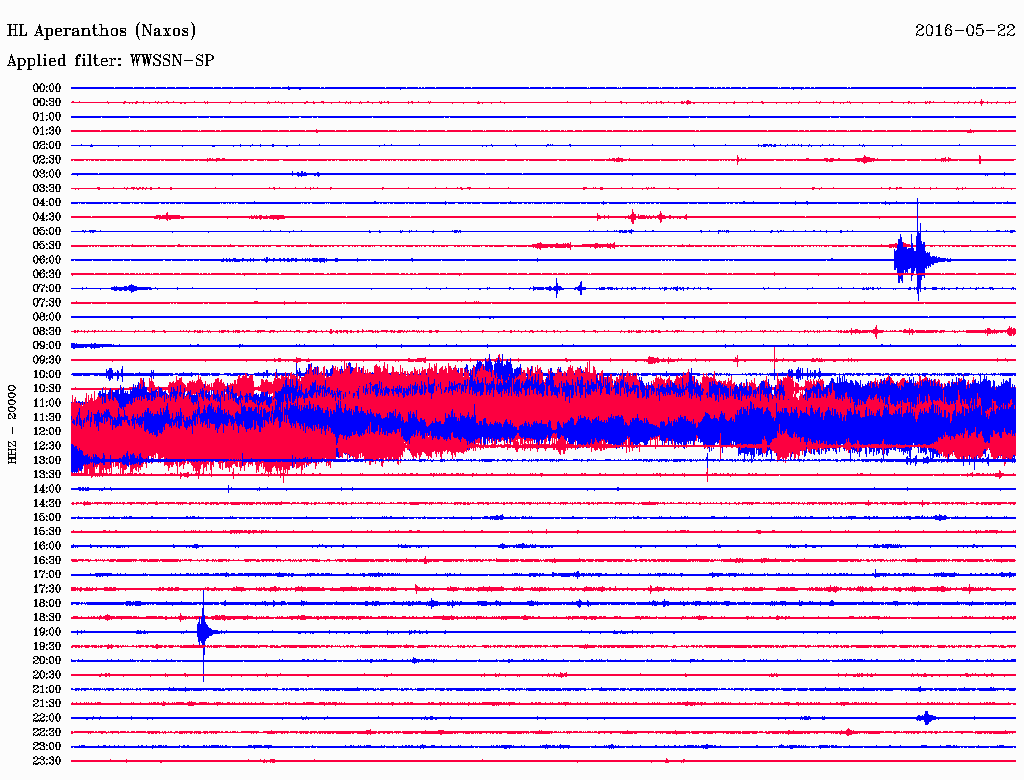Select the 08:00 time label
Viewport: 1024px width, 780px height.
(47, 317)
